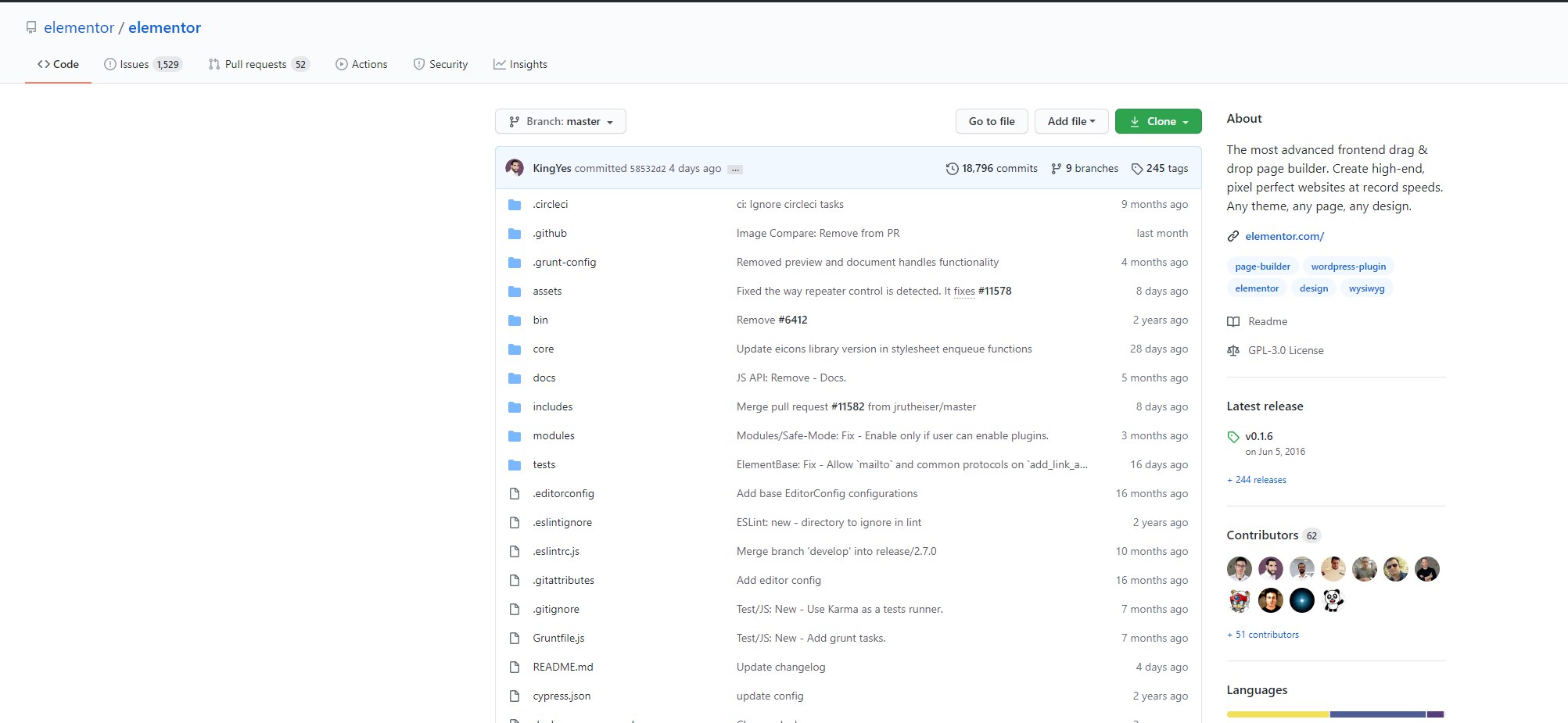Click the .editorconfig file icon
This screenshot has width=1568, height=723.
[x=515, y=494]
